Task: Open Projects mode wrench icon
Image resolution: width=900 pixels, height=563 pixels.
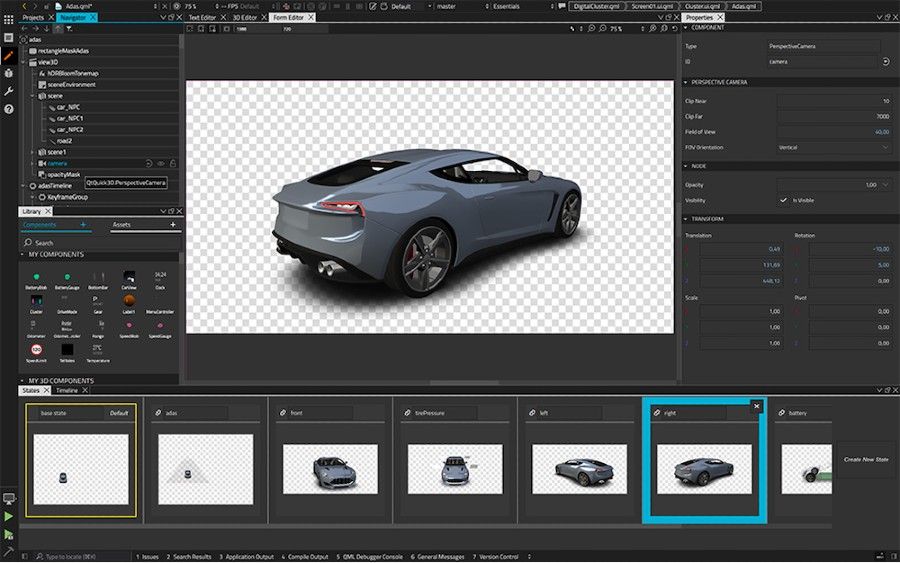Action: point(9,91)
